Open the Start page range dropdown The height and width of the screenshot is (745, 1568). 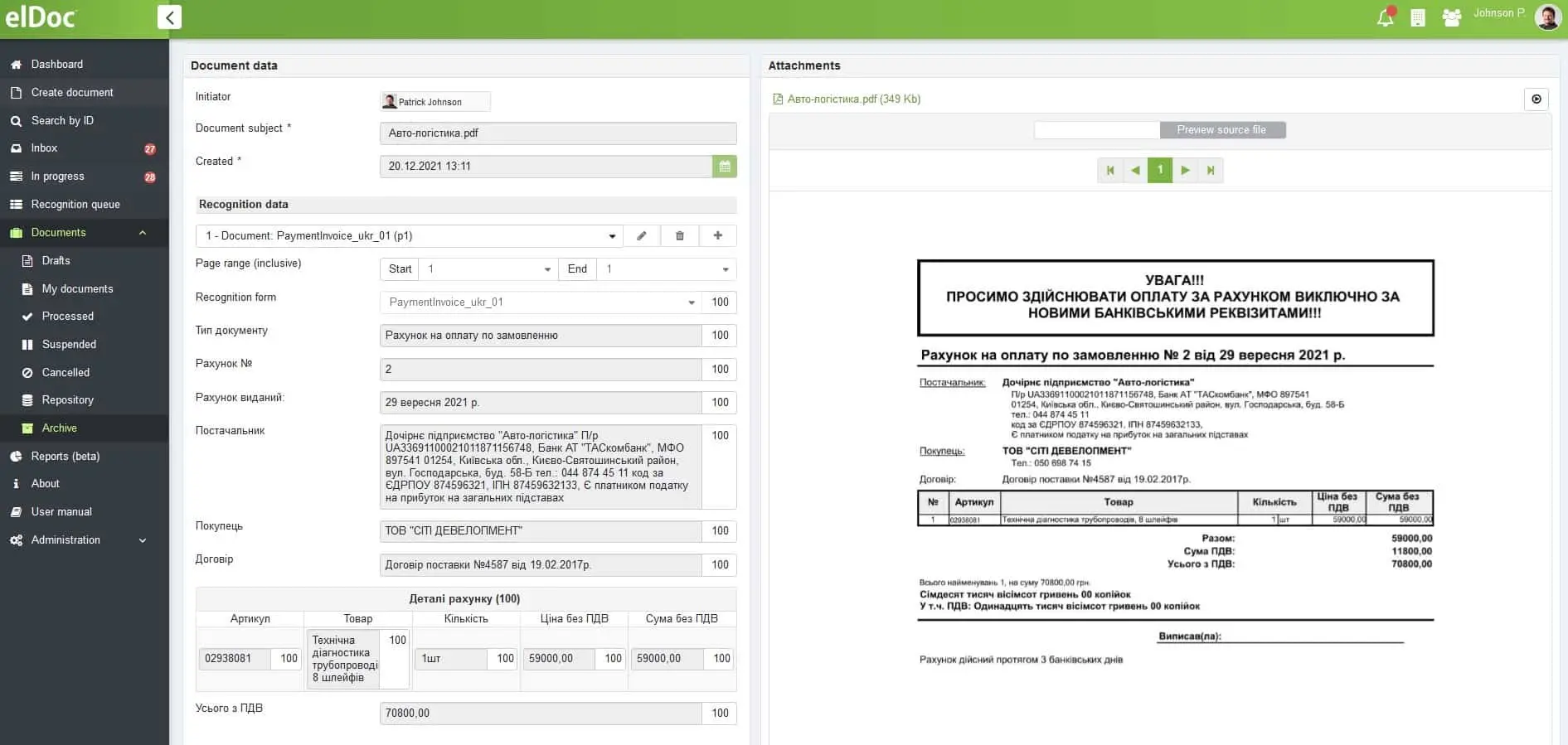pos(547,269)
